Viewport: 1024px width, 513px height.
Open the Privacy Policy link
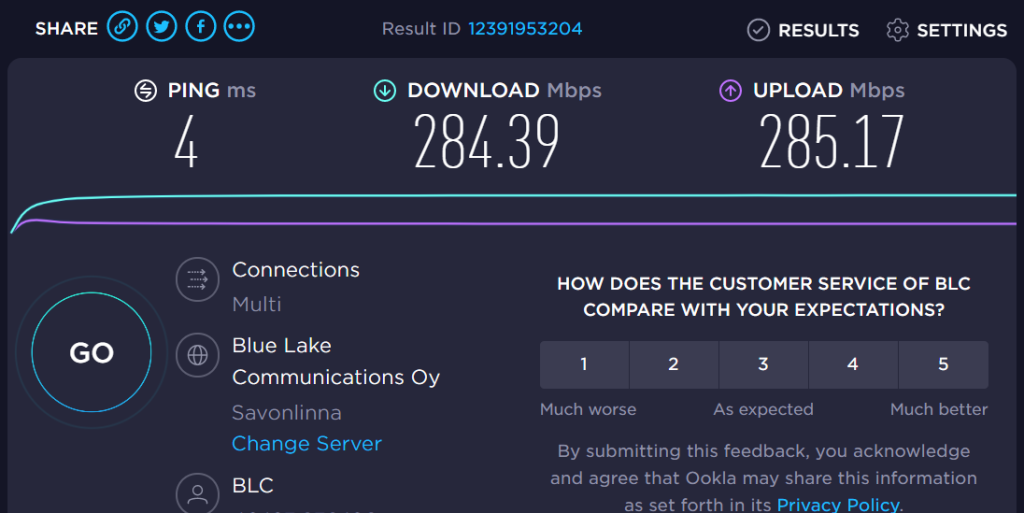(x=838, y=505)
